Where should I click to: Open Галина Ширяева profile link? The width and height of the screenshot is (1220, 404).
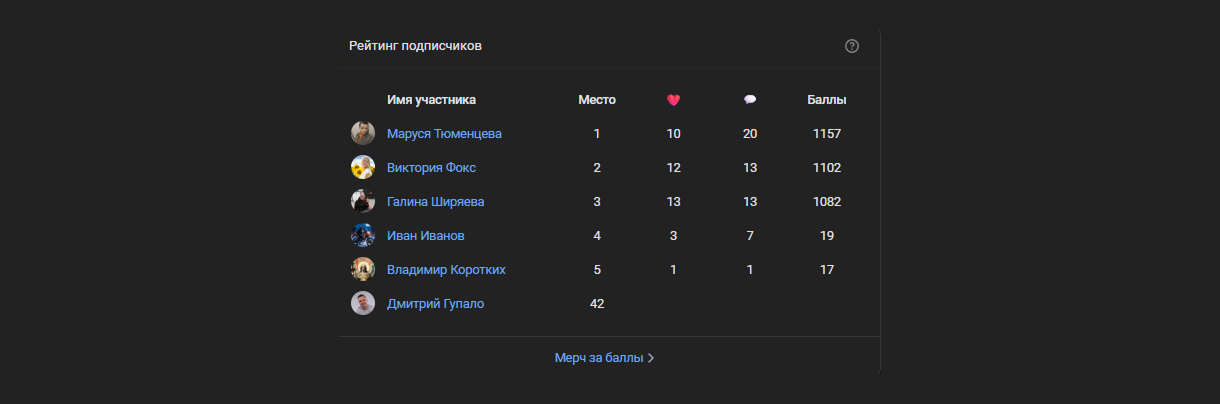click(x=435, y=202)
